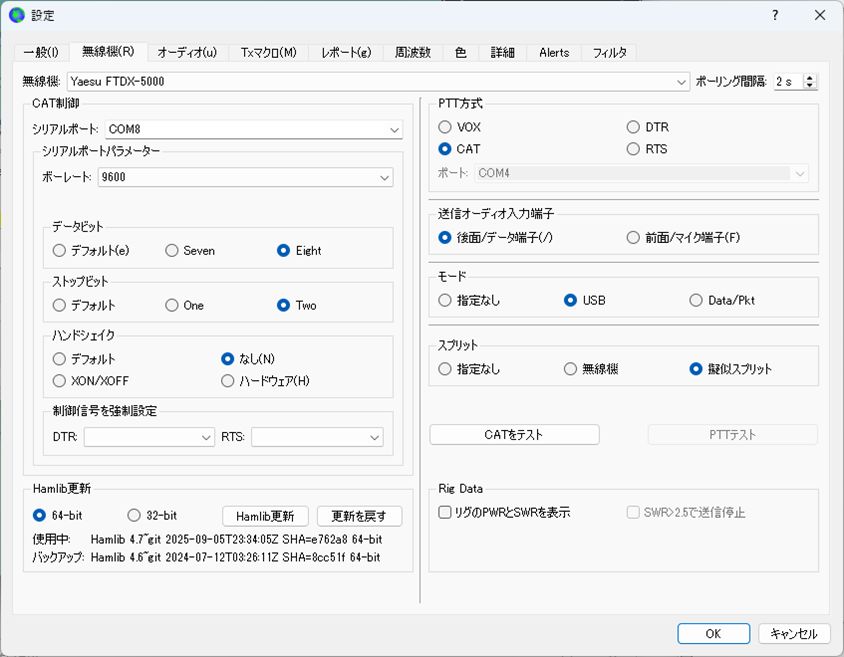The height and width of the screenshot is (657, 844).
Task: Enable リグのPWRとSWRを表示 checkbox
Action: tap(445, 512)
